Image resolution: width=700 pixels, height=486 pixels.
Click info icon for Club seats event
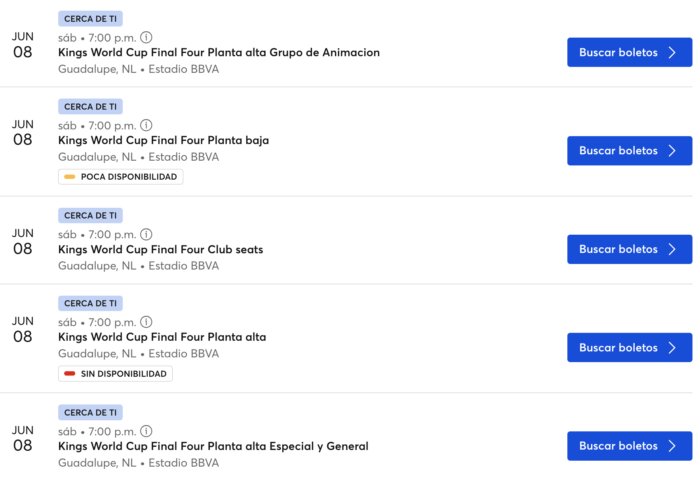tap(146, 234)
